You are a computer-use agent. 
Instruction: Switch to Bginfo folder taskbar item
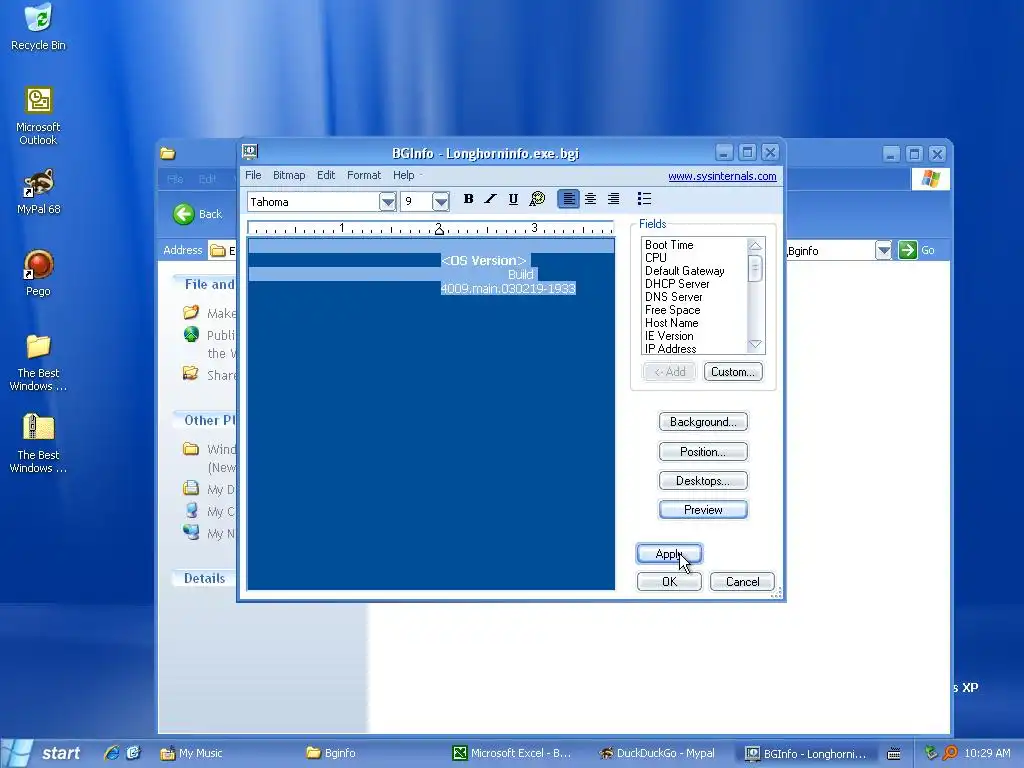pyautogui.click(x=332, y=753)
